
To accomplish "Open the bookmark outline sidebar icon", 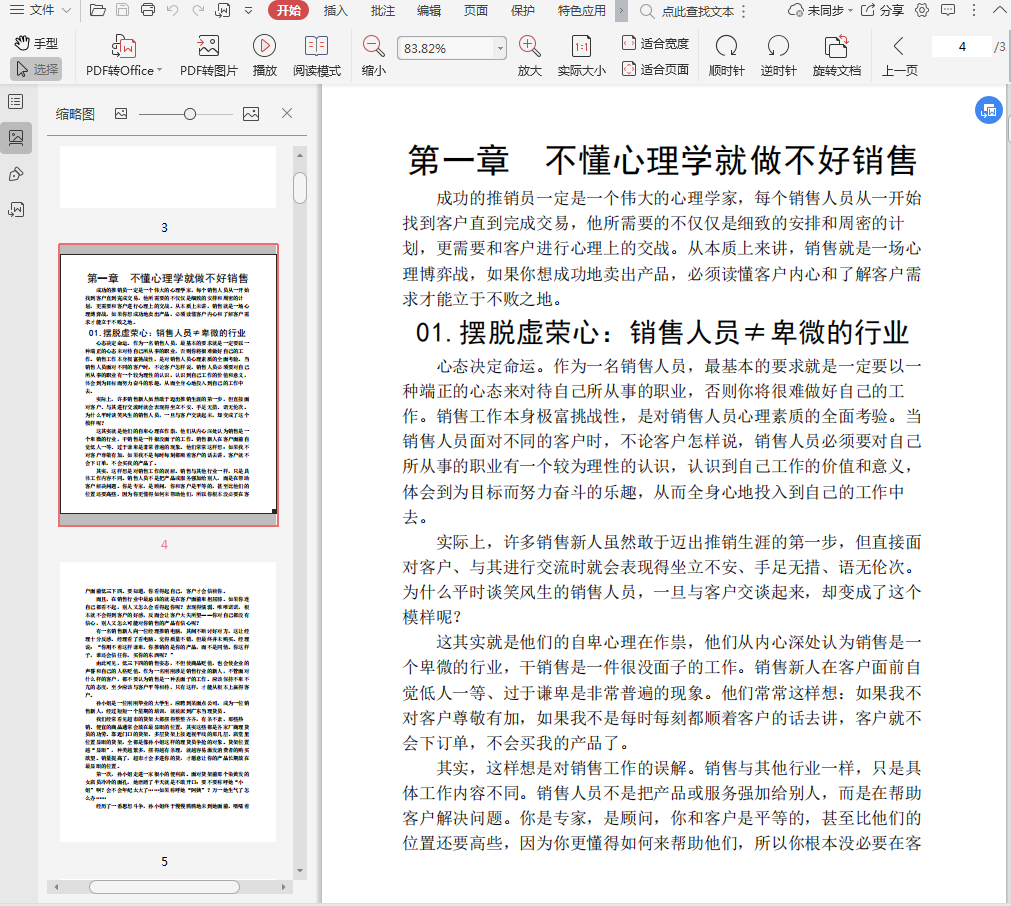I will tap(16, 102).
